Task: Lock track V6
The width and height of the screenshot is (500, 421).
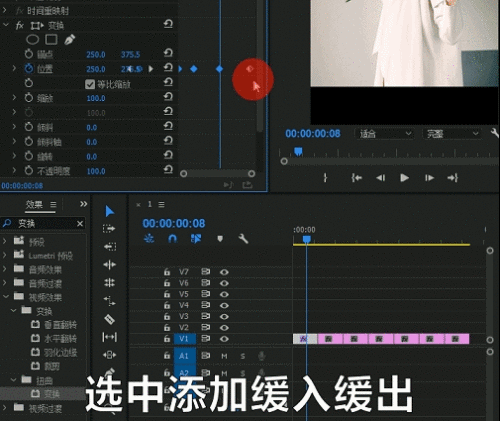Action: [x=167, y=283]
